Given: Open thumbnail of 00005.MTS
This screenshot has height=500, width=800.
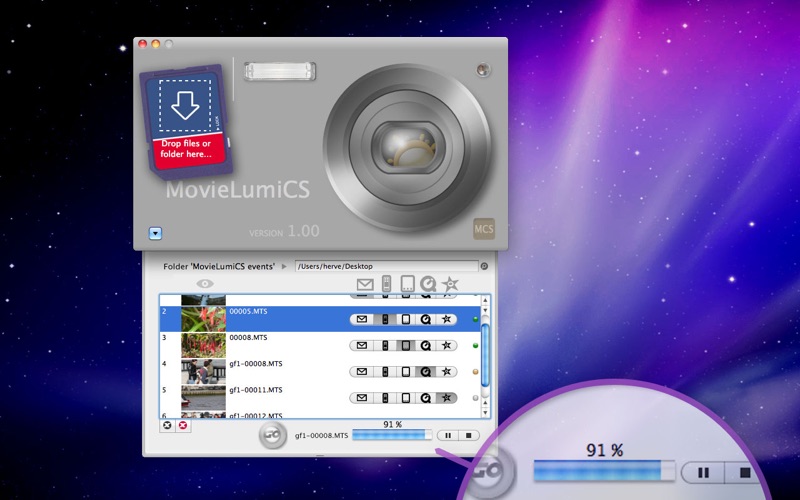Looking at the screenshot, I should point(203,319).
